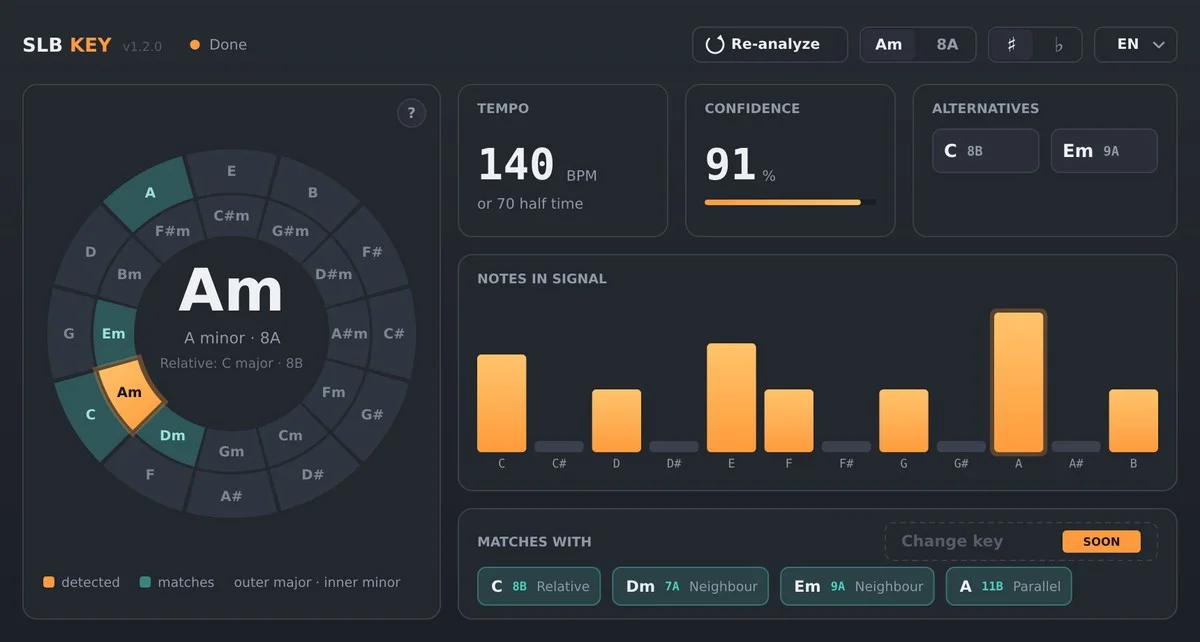This screenshot has width=1200, height=642.
Task: Switch key display to 8A Camelot notation
Action: (x=946, y=45)
